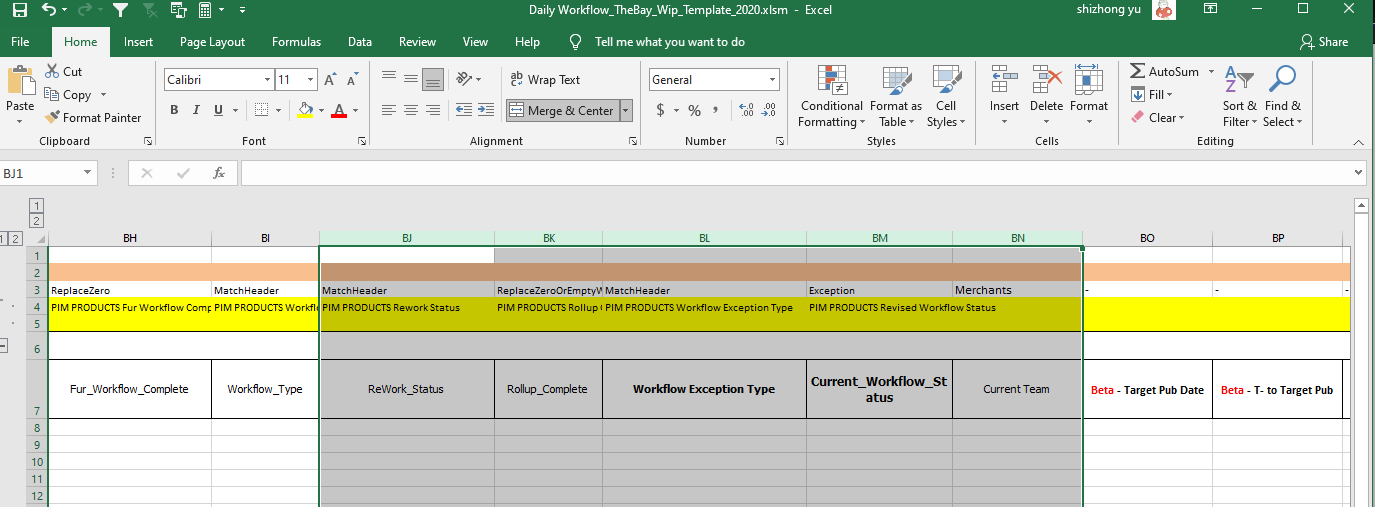Apply the yellow fill color

coord(306,110)
